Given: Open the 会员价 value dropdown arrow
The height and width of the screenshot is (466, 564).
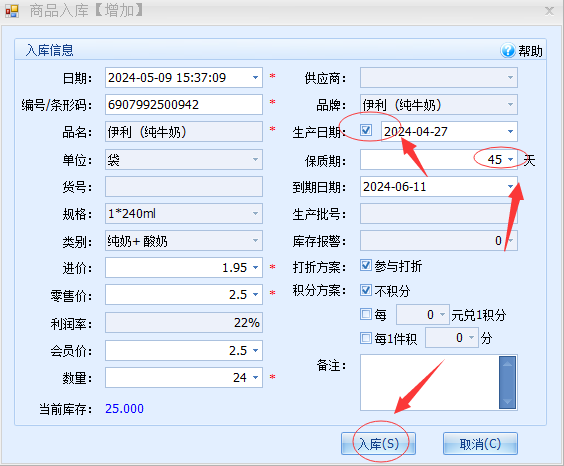Looking at the screenshot, I should pyautogui.click(x=255, y=350).
